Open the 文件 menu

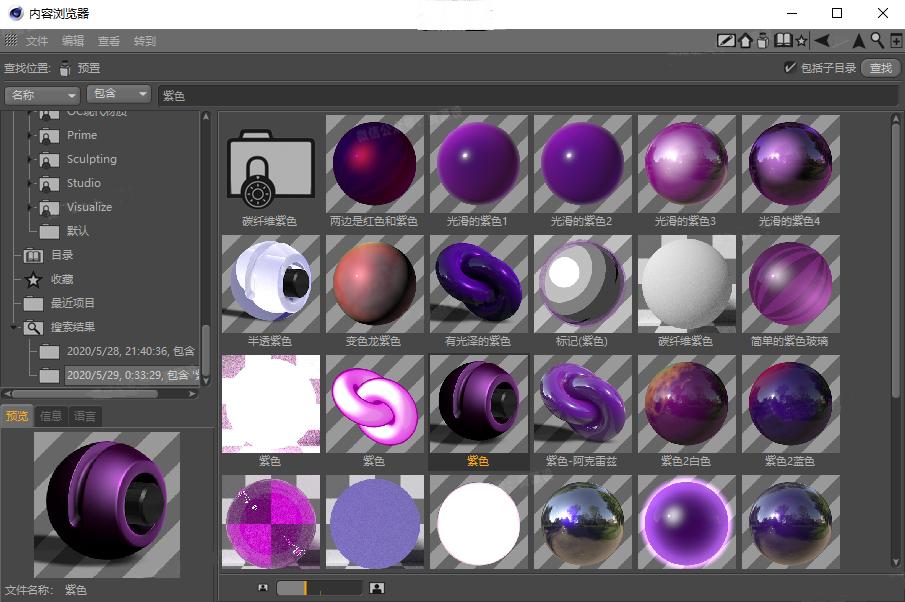[x=37, y=41]
